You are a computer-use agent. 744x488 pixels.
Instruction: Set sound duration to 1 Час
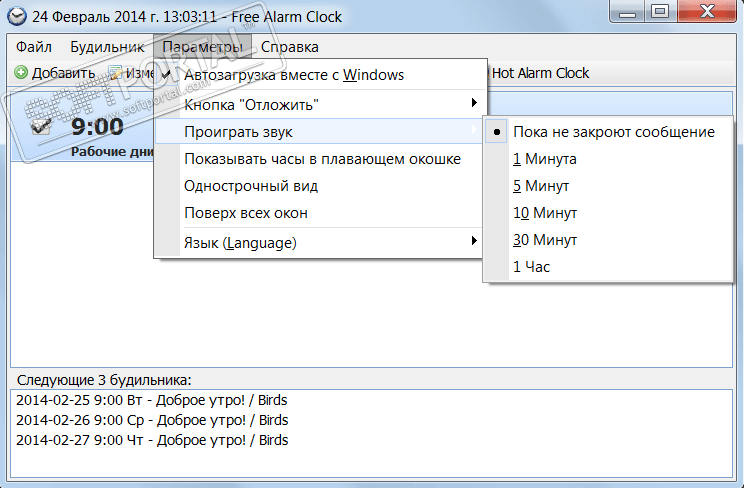[608, 267]
